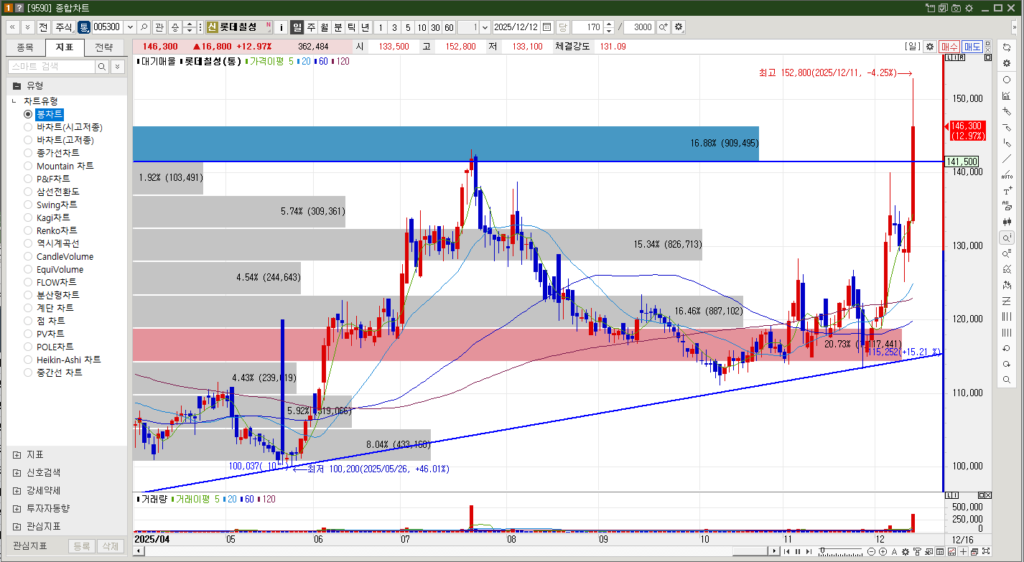Select the trend line drawing tool
Screen dimensions: 1024x562
pyautogui.click(x=1006, y=158)
